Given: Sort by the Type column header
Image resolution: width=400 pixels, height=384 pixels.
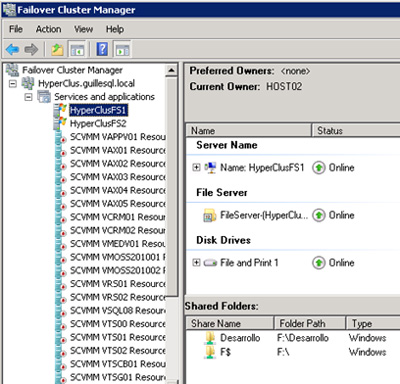Looking at the screenshot, I should click(373, 323).
